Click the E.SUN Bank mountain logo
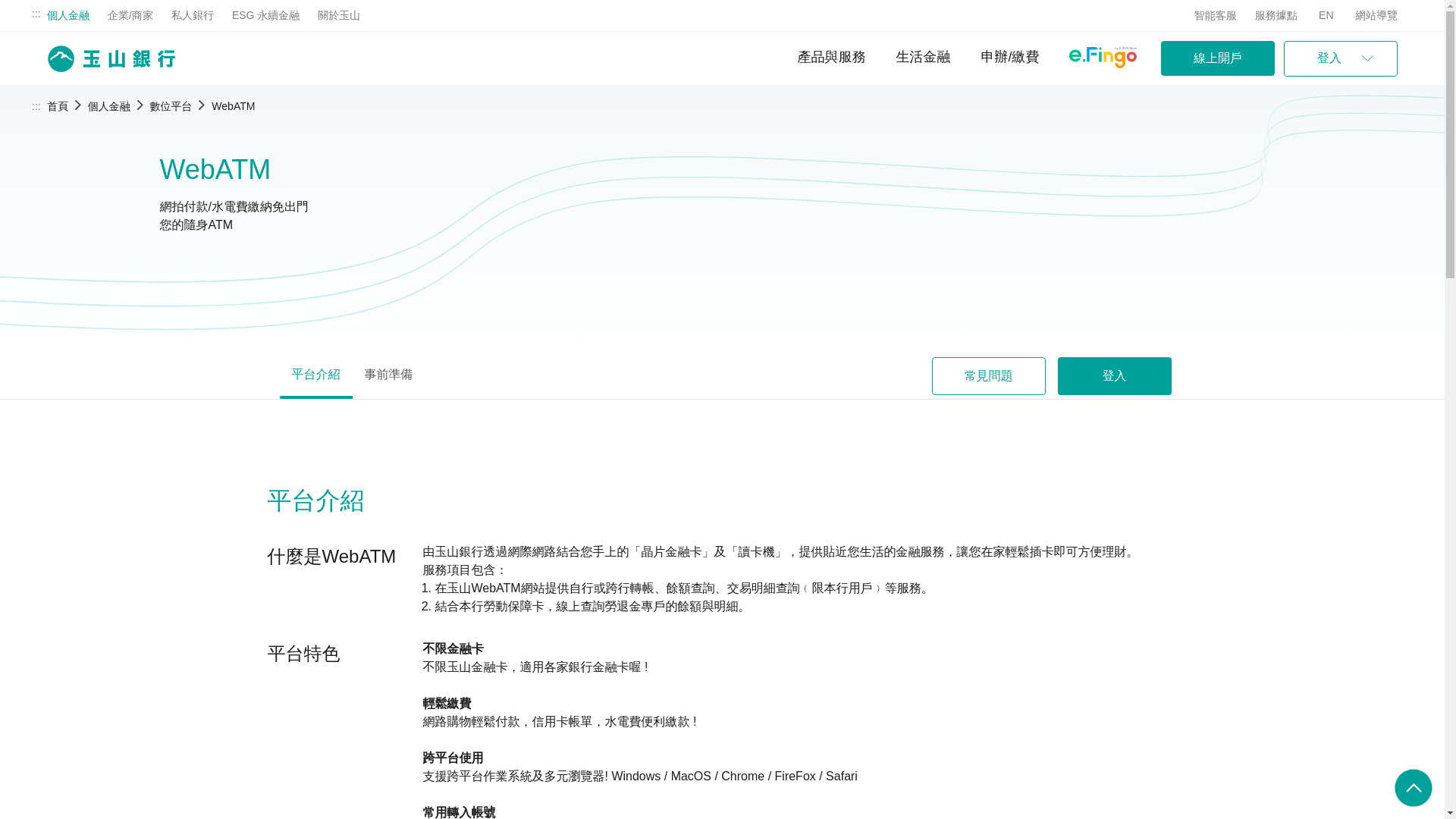This screenshot has height=819, width=1456. [x=111, y=58]
